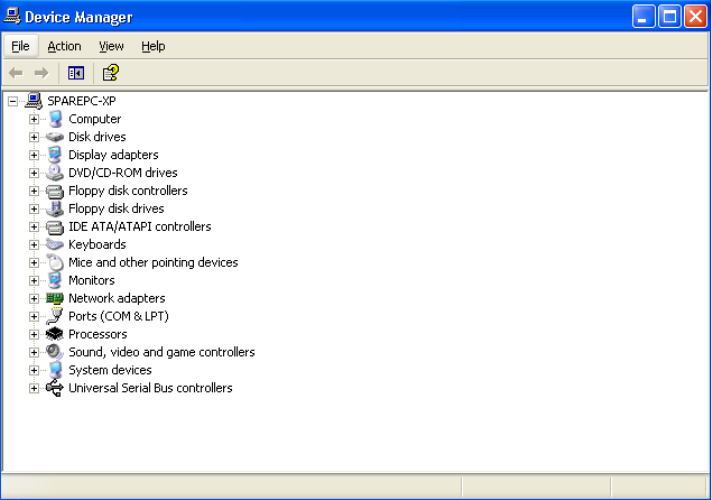Expand the DVD/CD-ROM drives node
Viewport: 712px width, 500px height.
tap(34, 173)
